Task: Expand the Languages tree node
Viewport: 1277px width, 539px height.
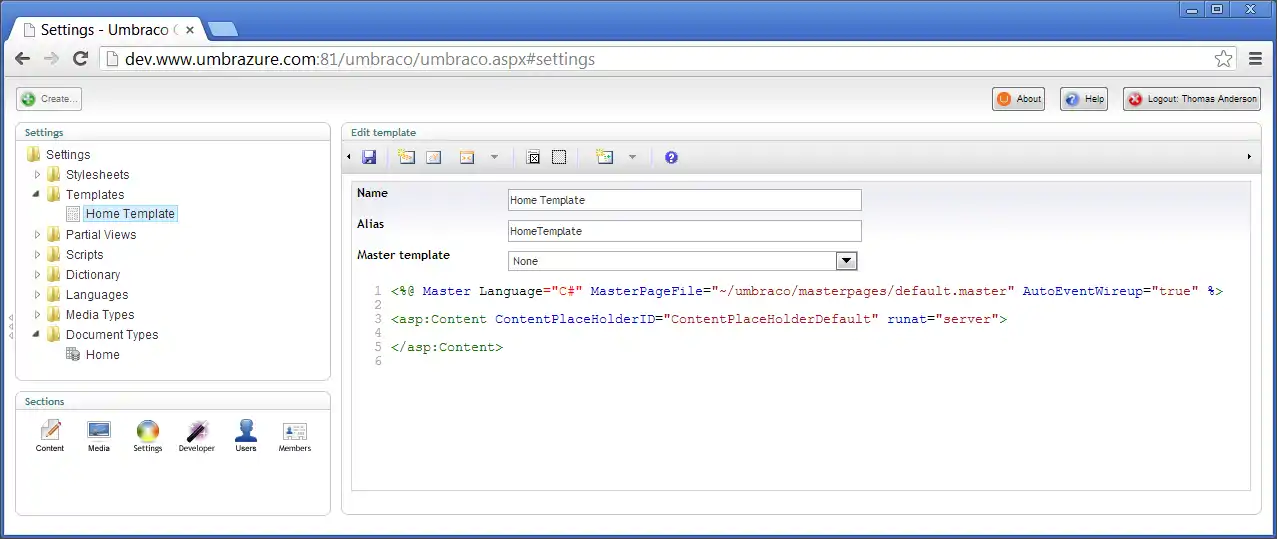Action: [38, 295]
